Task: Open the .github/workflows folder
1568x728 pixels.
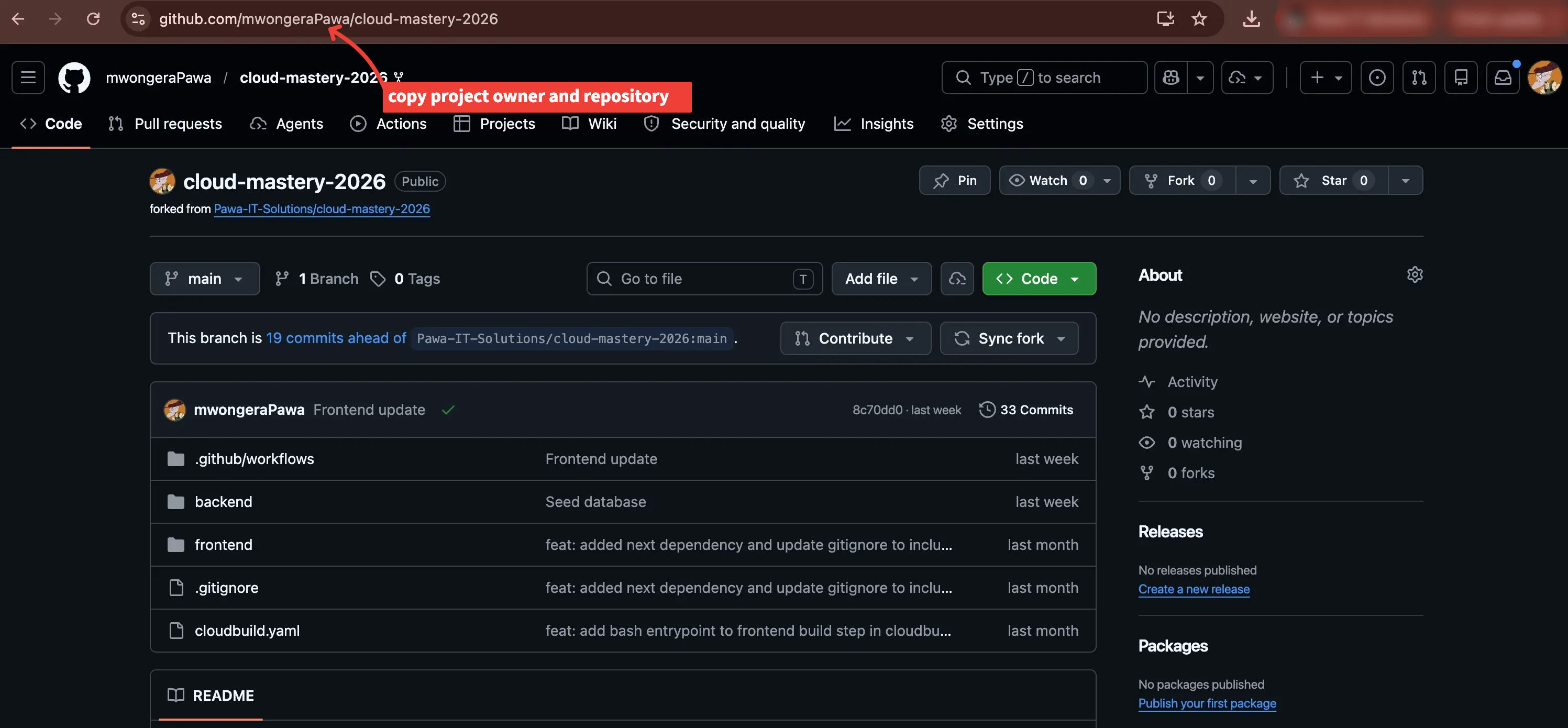Action: click(255, 459)
